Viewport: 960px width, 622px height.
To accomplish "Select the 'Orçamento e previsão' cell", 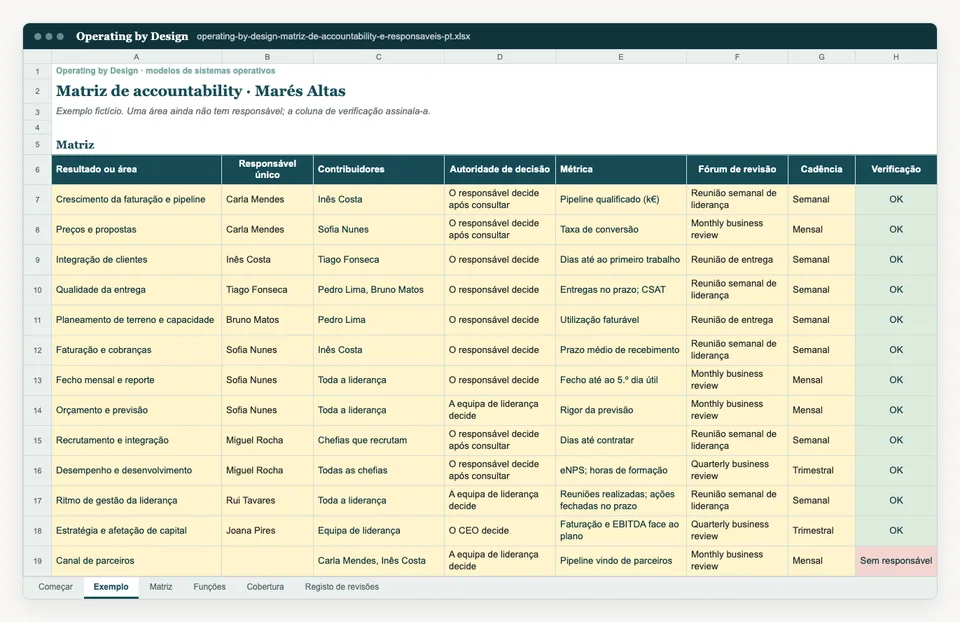I will pyautogui.click(x=137, y=410).
